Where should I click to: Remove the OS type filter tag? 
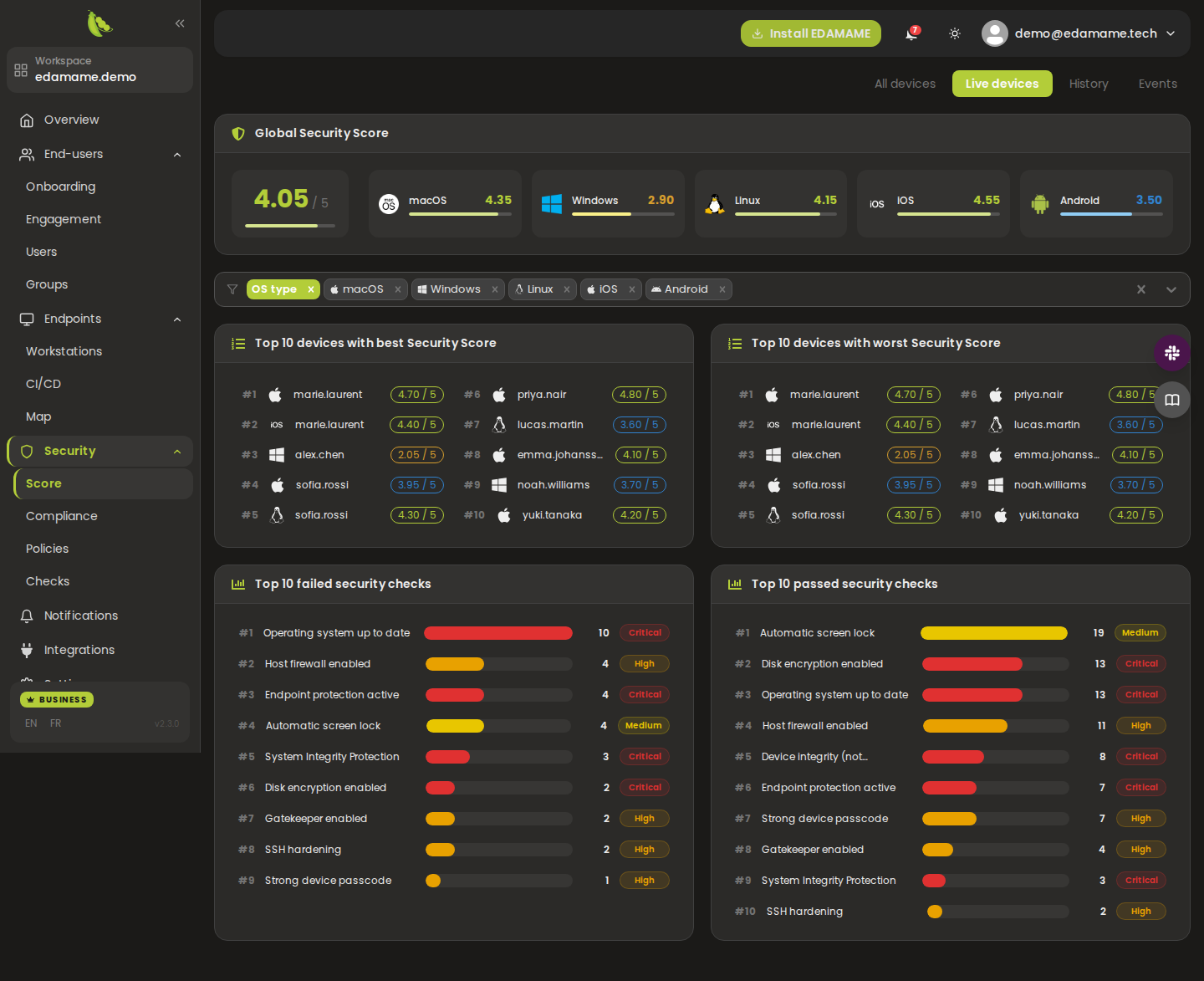(x=310, y=289)
